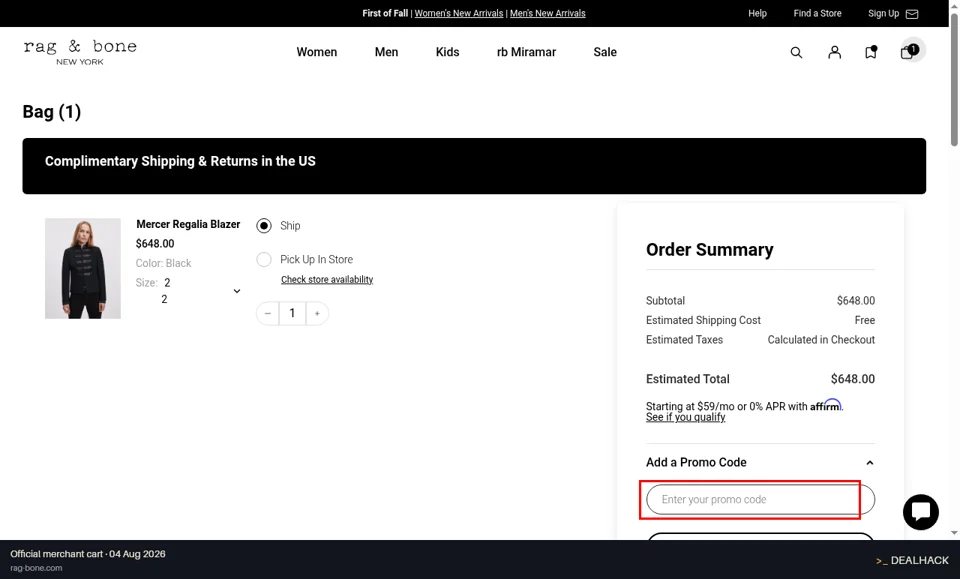Click the Order Summary heading
This screenshot has width=960, height=579.
(710, 250)
